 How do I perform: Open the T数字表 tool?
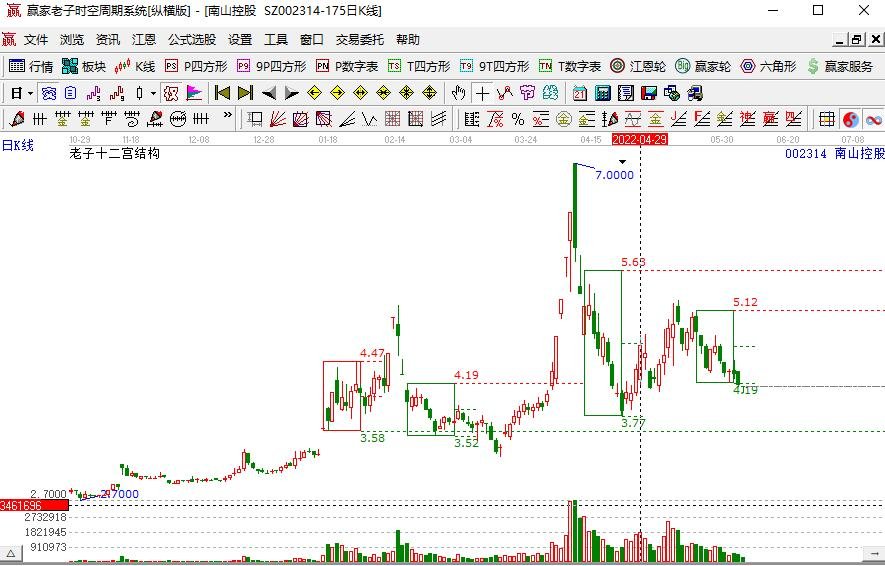[570, 67]
